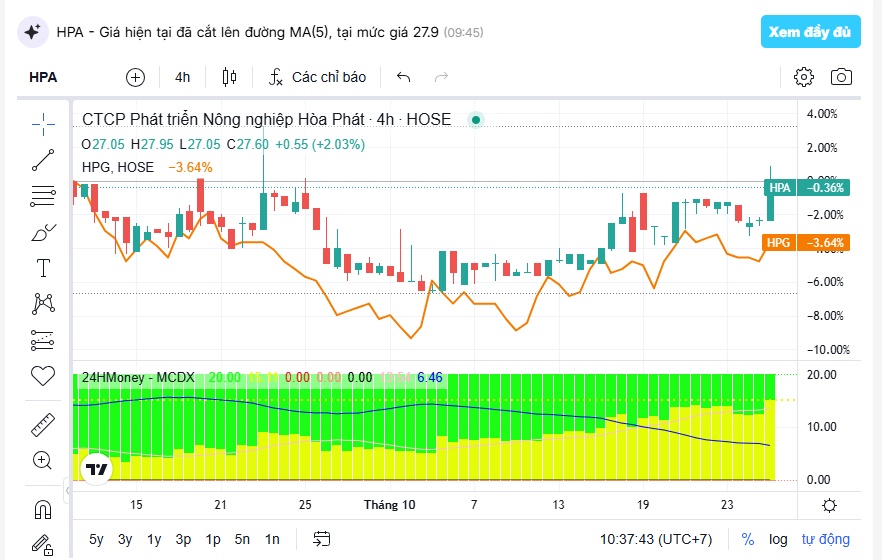This screenshot has width=882, height=560.
Task: Open 'Các chỉ báo' indicators menu
Action: tap(317, 77)
